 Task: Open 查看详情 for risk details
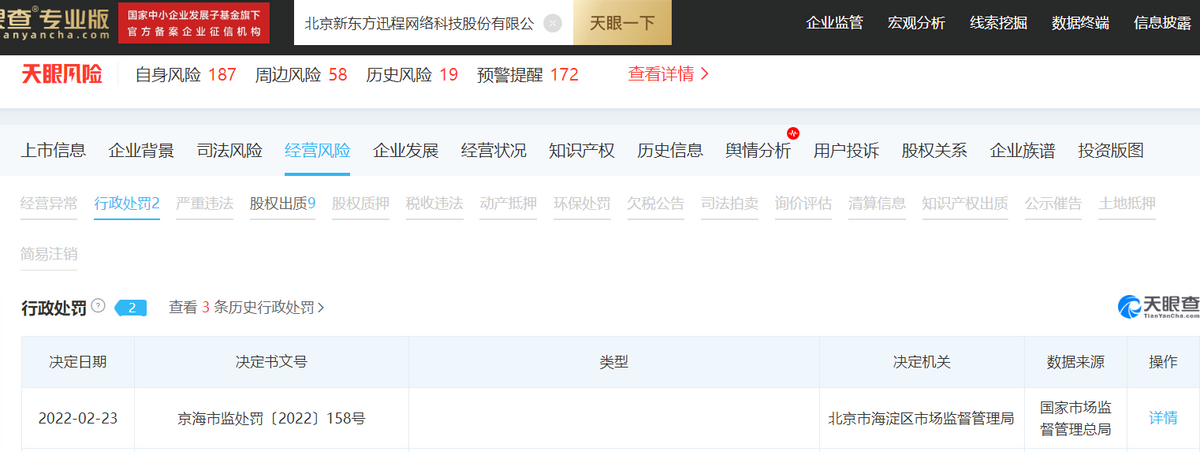(669, 74)
